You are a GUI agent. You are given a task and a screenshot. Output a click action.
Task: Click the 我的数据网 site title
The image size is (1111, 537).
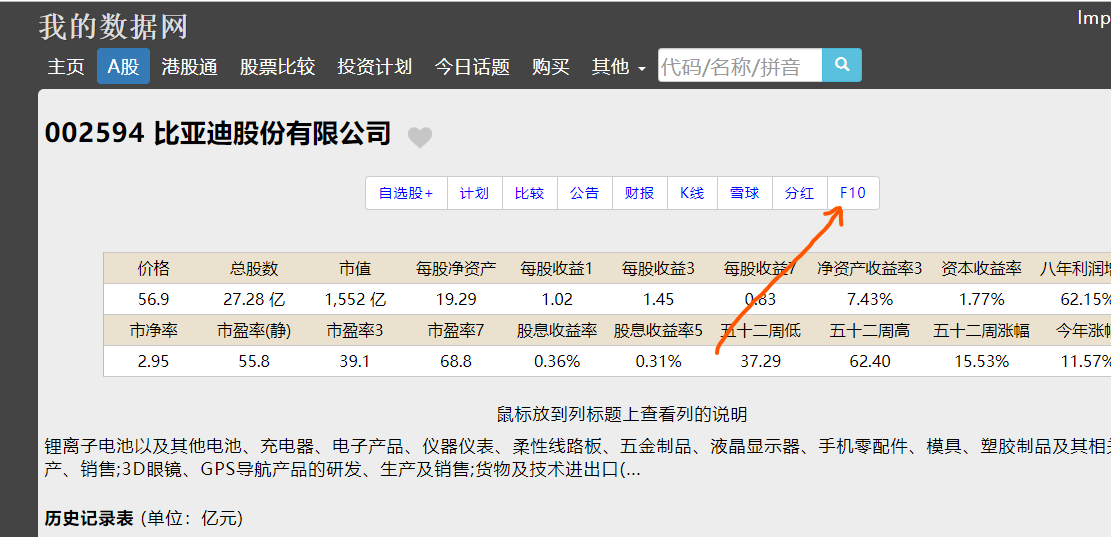pyautogui.click(x=113, y=27)
